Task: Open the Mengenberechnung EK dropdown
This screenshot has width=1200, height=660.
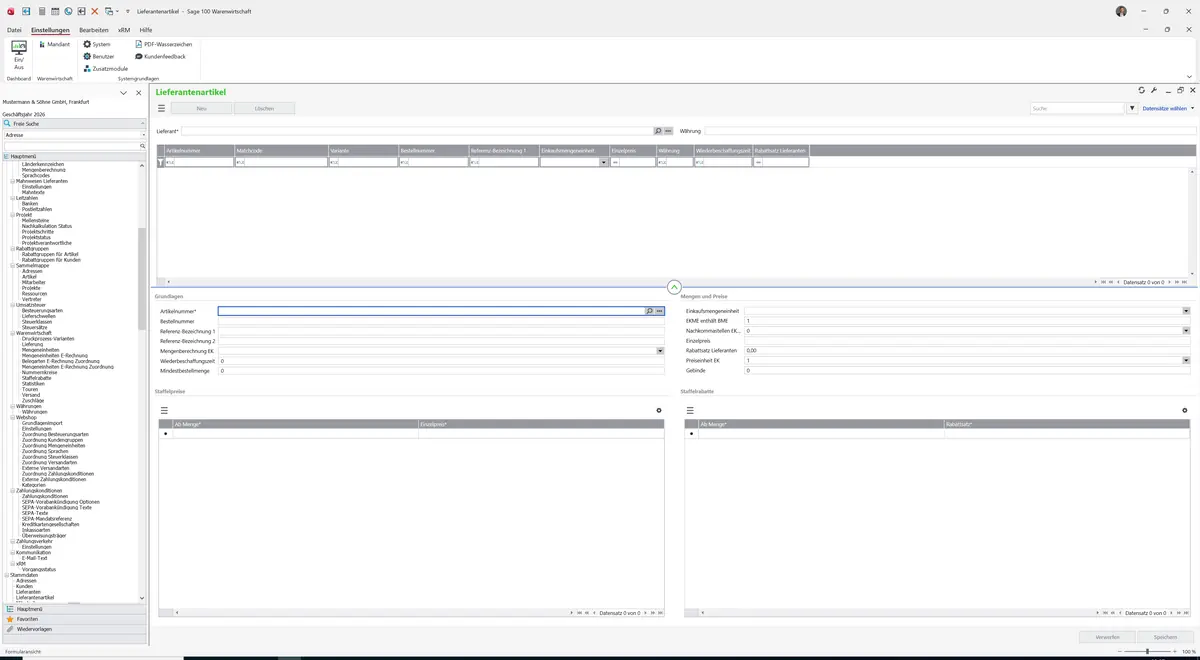Action: 660,351
